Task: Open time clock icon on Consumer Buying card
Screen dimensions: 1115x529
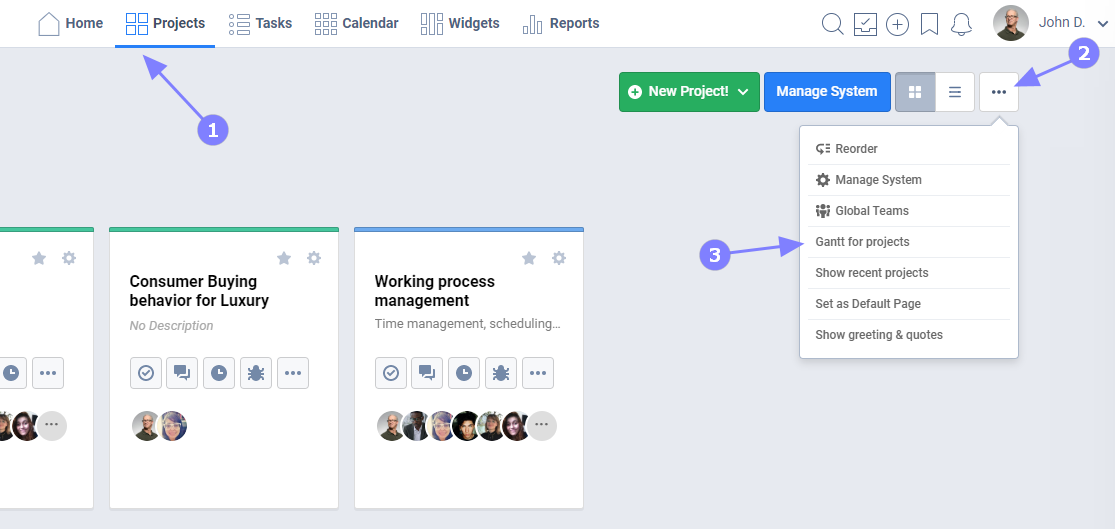Action: click(x=219, y=373)
